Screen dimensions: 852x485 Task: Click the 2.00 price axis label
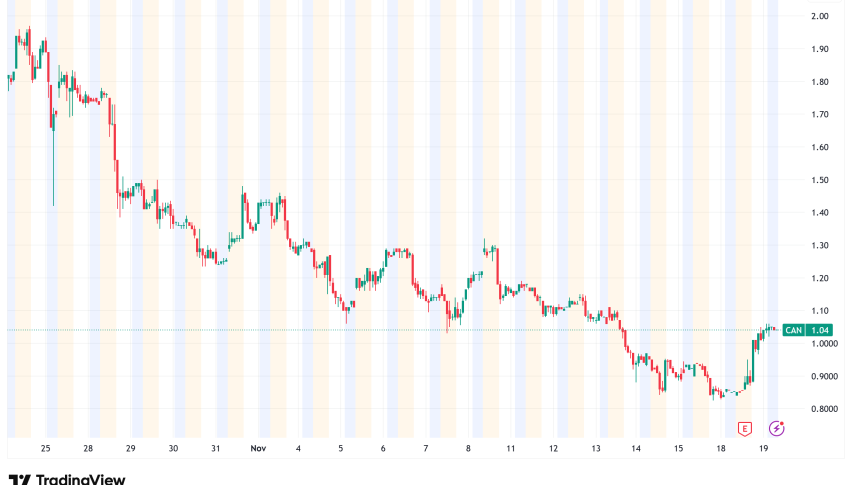820,16
